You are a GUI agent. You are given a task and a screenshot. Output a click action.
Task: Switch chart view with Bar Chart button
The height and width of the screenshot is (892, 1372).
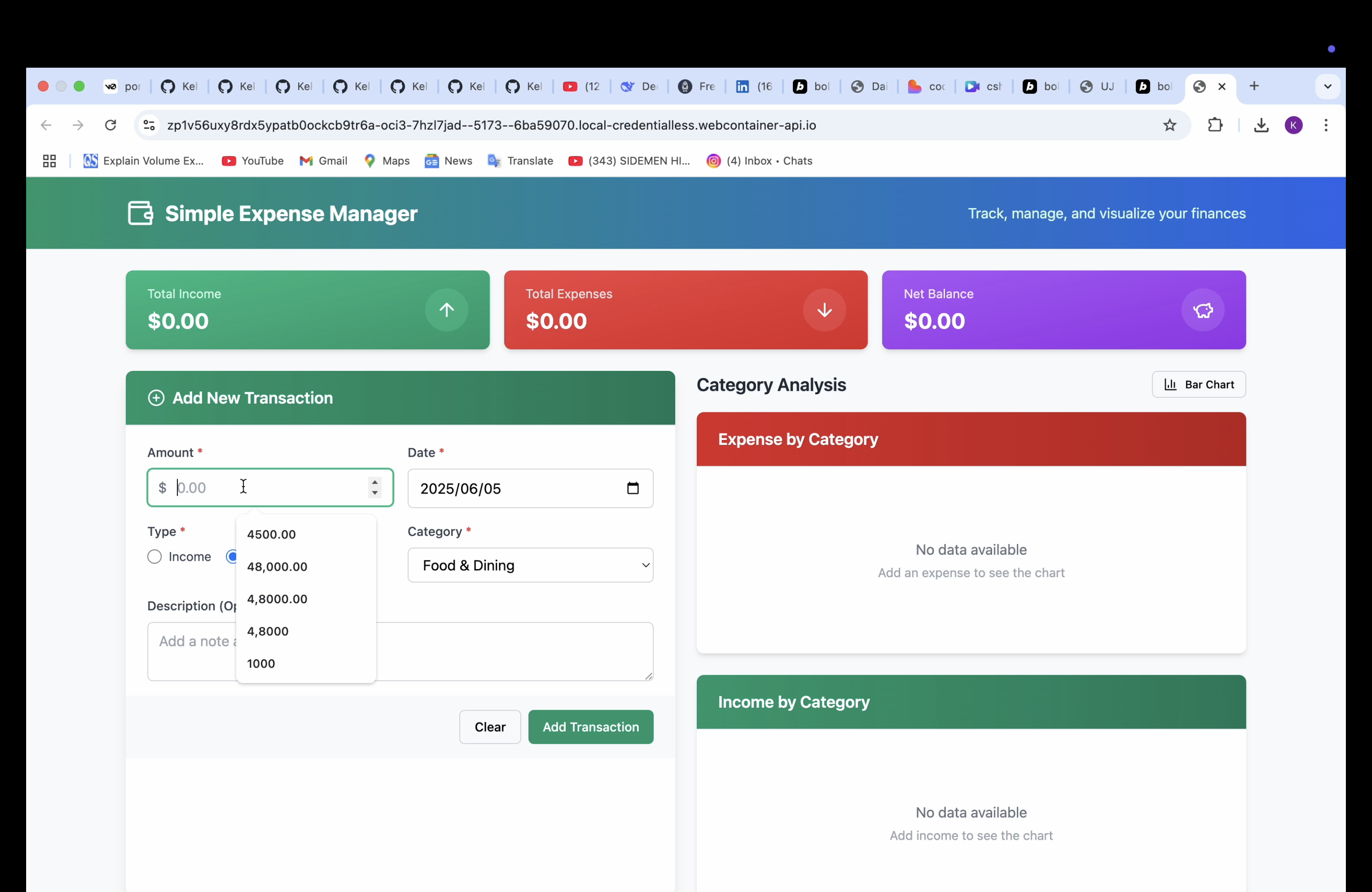(x=1198, y=384)
